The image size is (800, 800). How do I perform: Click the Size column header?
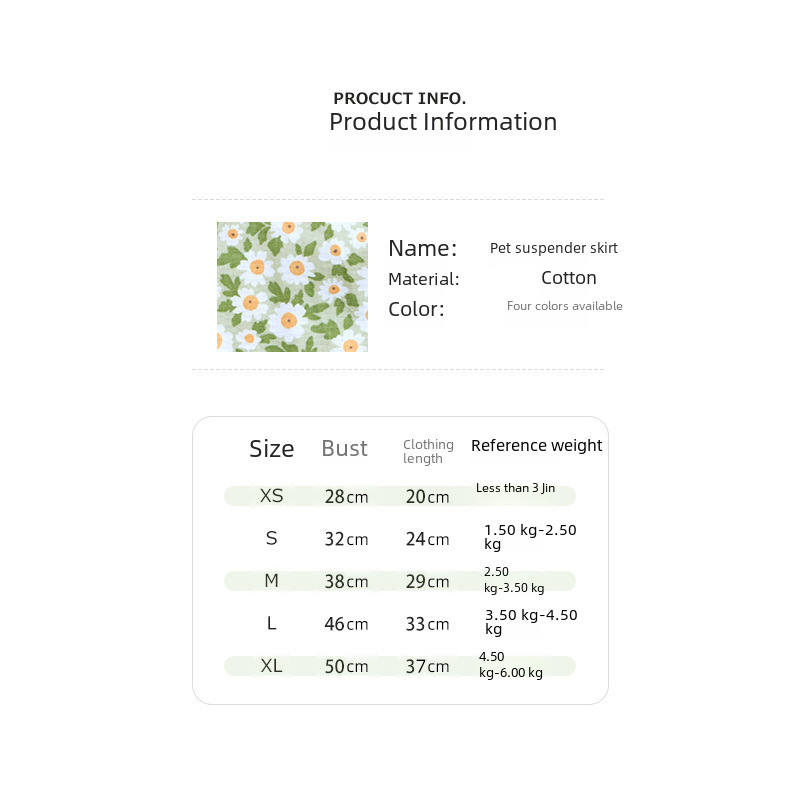[271, 449]
